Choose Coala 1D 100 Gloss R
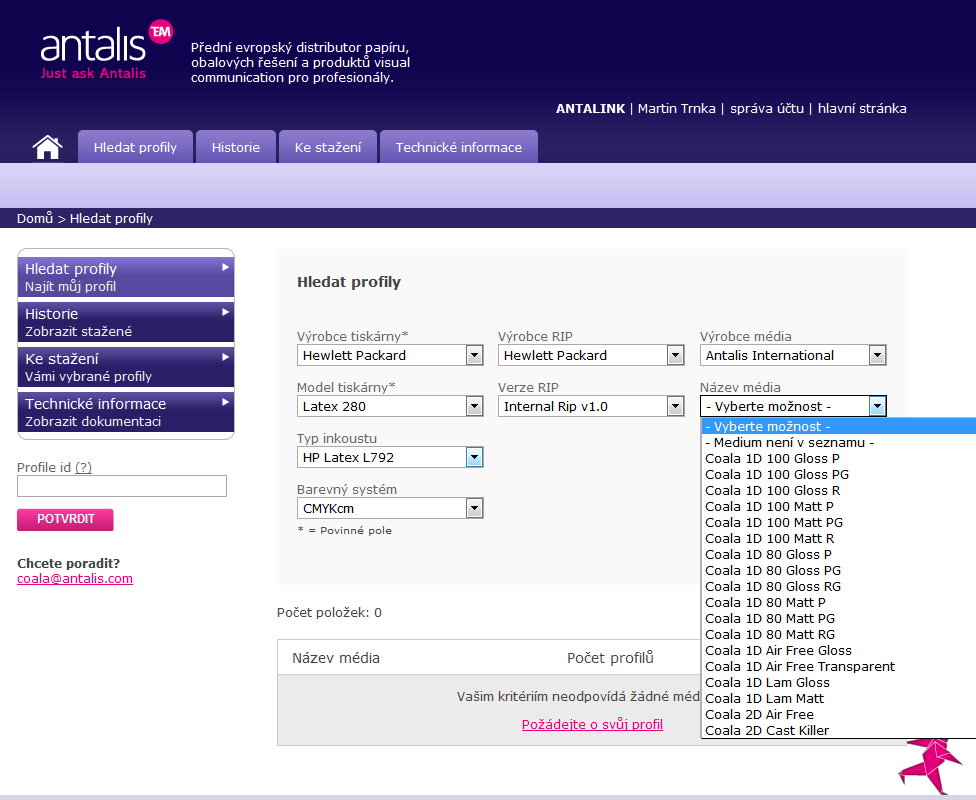 pos(838,491)
